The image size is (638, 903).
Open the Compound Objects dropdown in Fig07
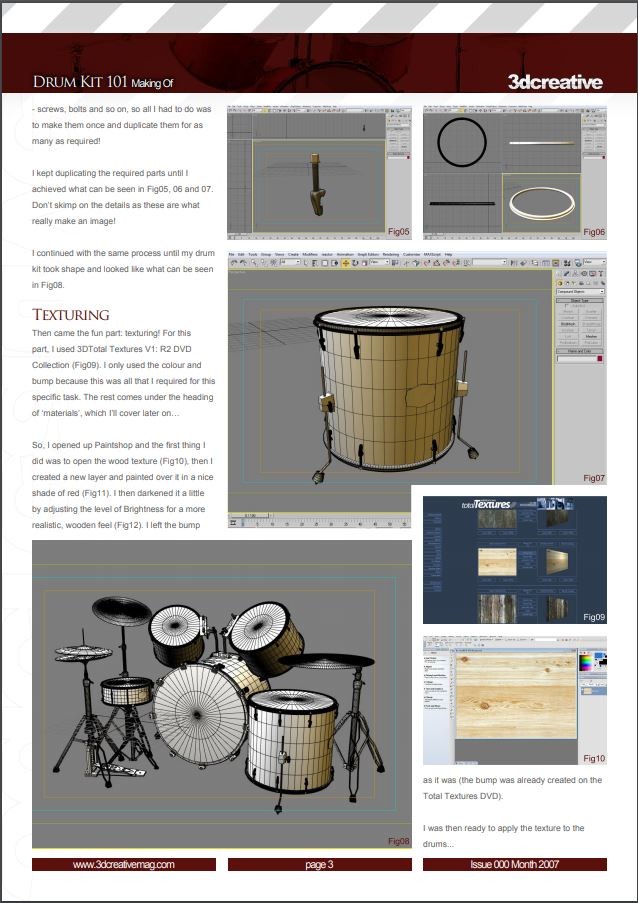click(x=580, y=291)
